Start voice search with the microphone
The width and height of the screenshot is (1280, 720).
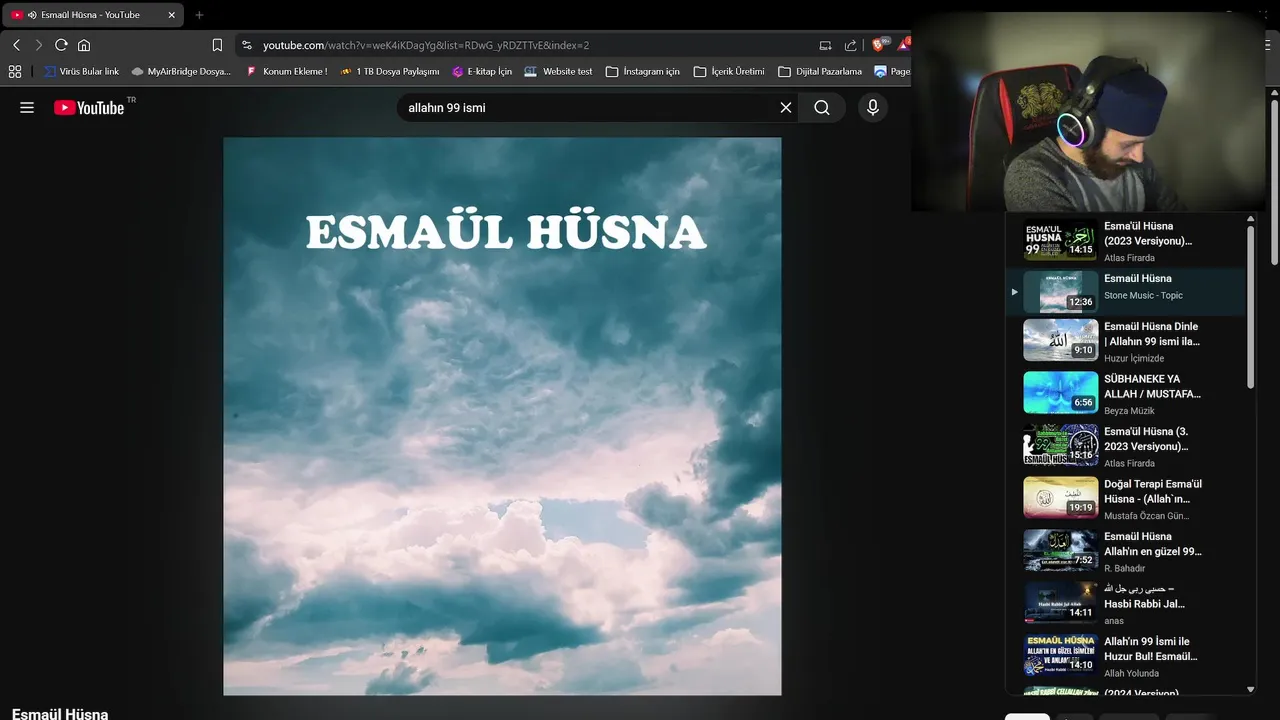pos(873,107)
